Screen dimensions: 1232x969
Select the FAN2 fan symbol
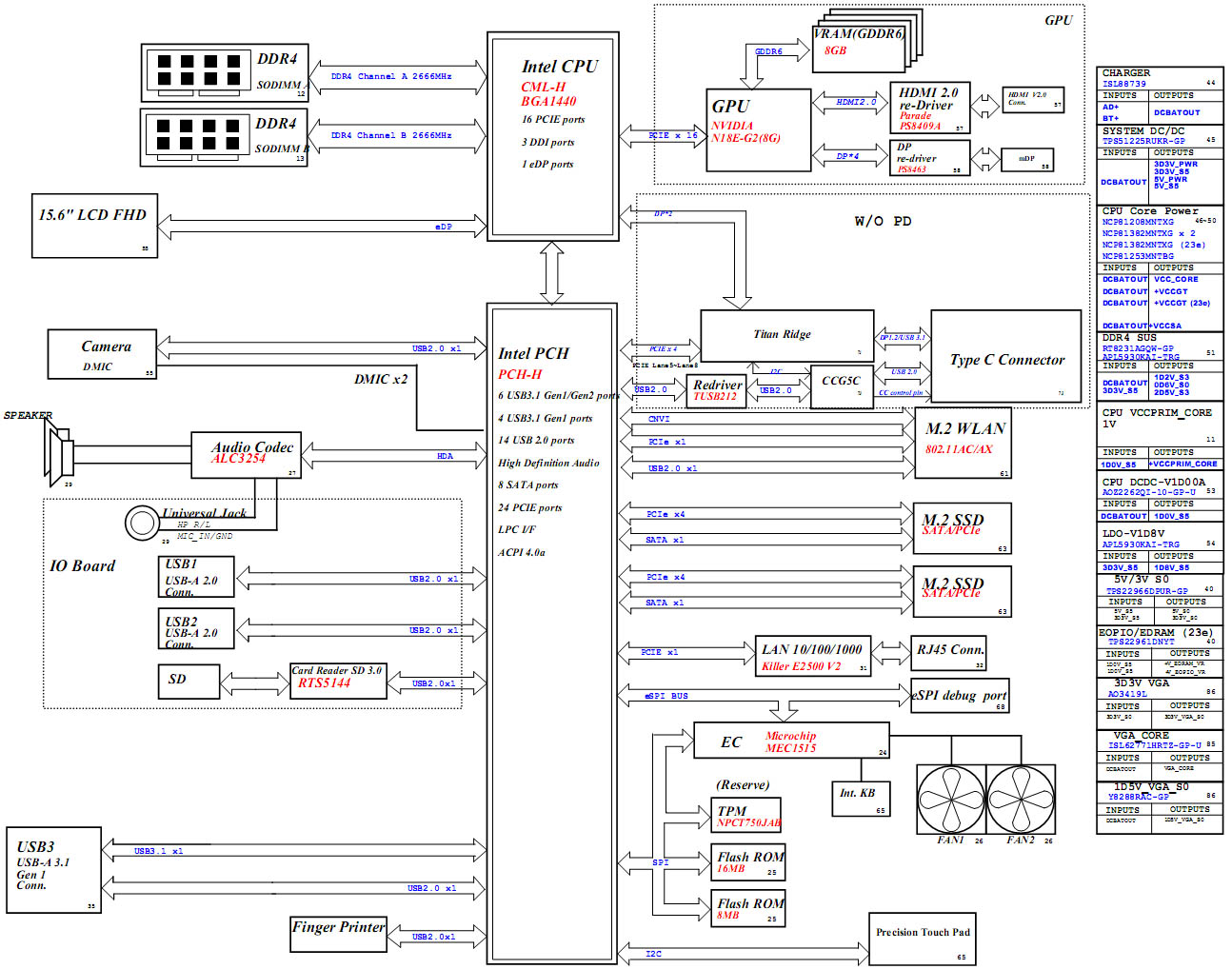pos(1021,798)
